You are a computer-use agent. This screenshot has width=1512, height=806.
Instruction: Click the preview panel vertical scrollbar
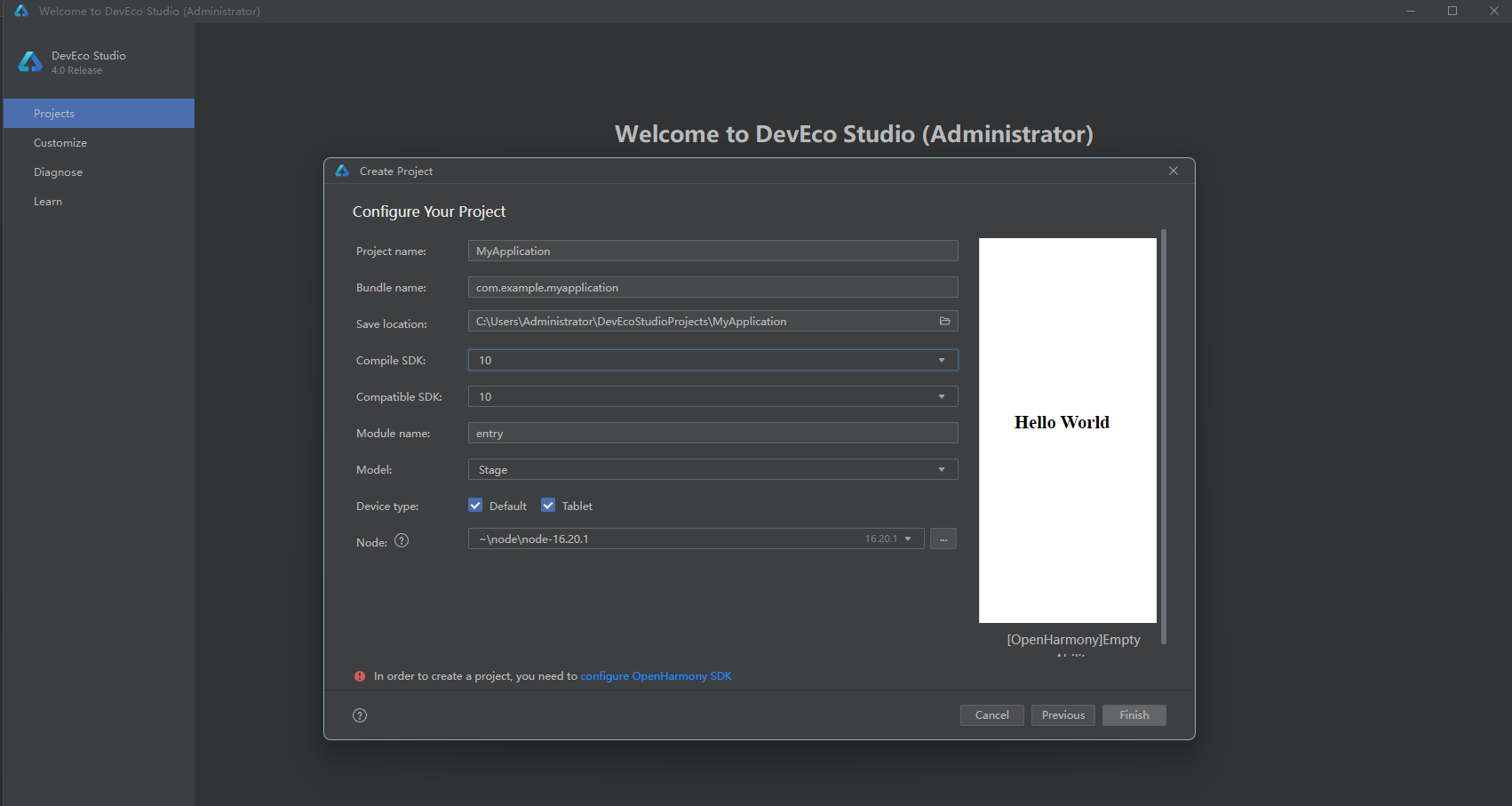click(1164, 436)
